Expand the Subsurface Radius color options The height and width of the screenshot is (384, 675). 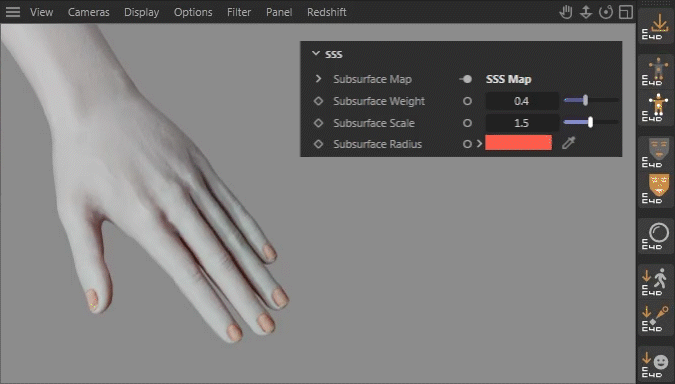tap(480, 144)
